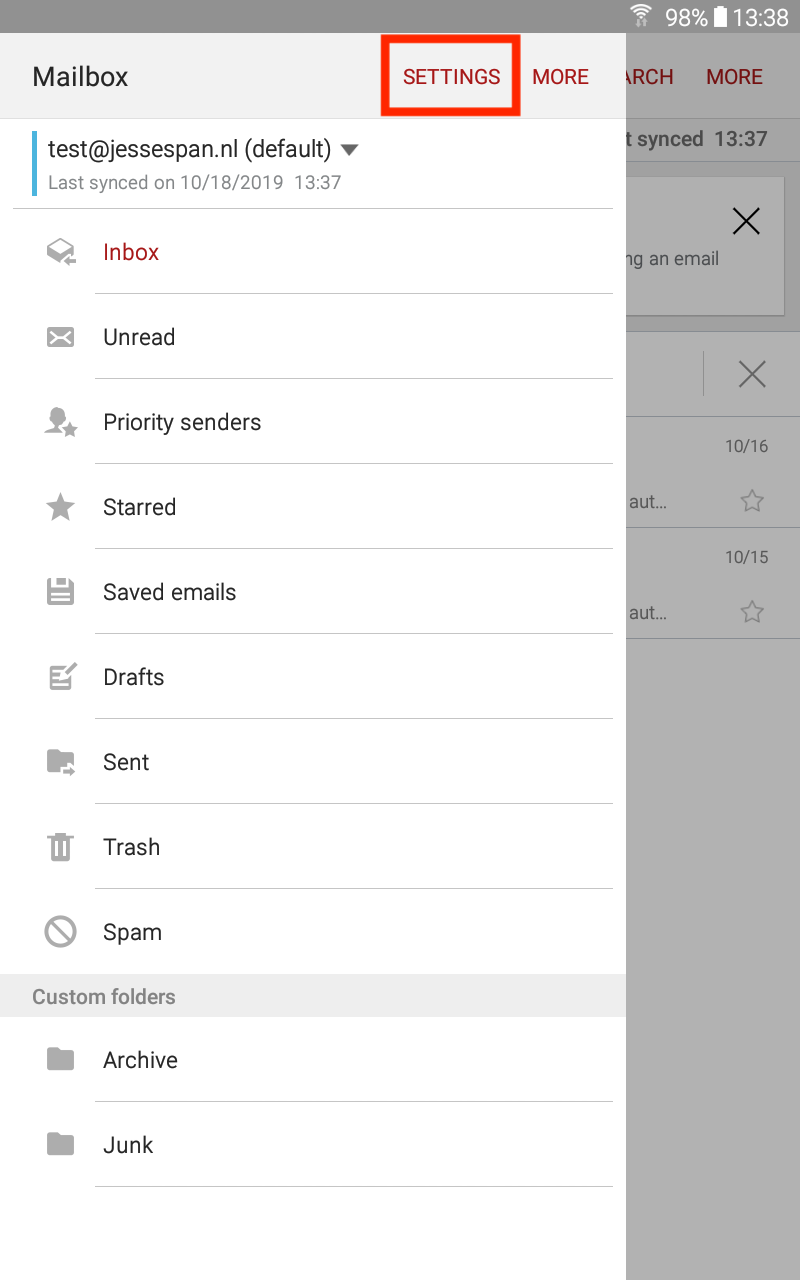The width and height of the screenshot is (800, 1280).
Task: Tap the Trash bin icon
Action: tap(61, 847)
